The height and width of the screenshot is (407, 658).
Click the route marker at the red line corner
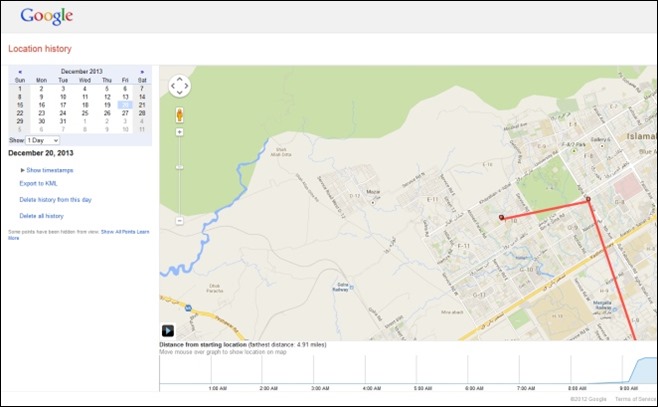click(x=588, y=199)
